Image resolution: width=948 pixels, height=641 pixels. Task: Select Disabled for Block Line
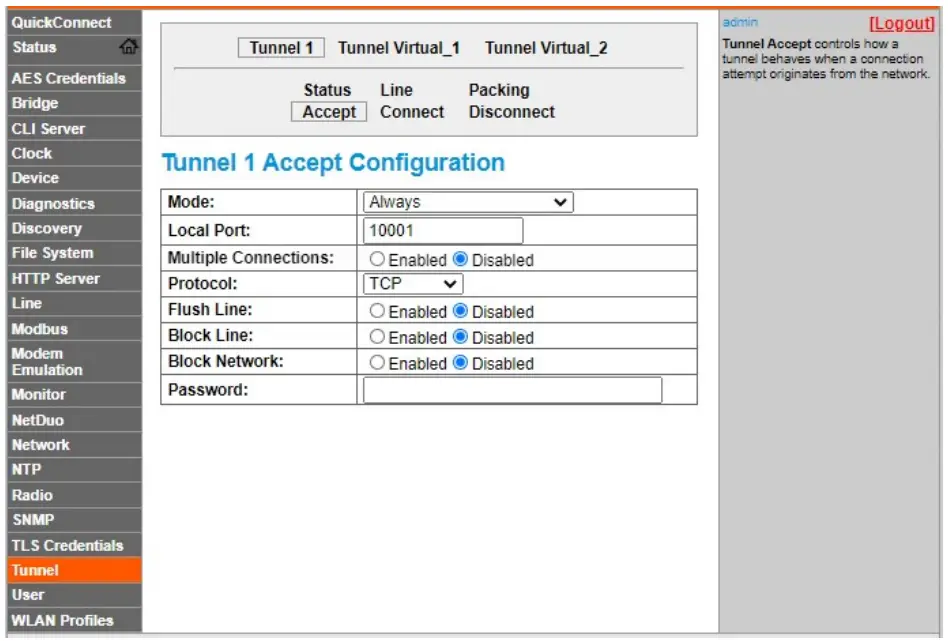point(460,337)
